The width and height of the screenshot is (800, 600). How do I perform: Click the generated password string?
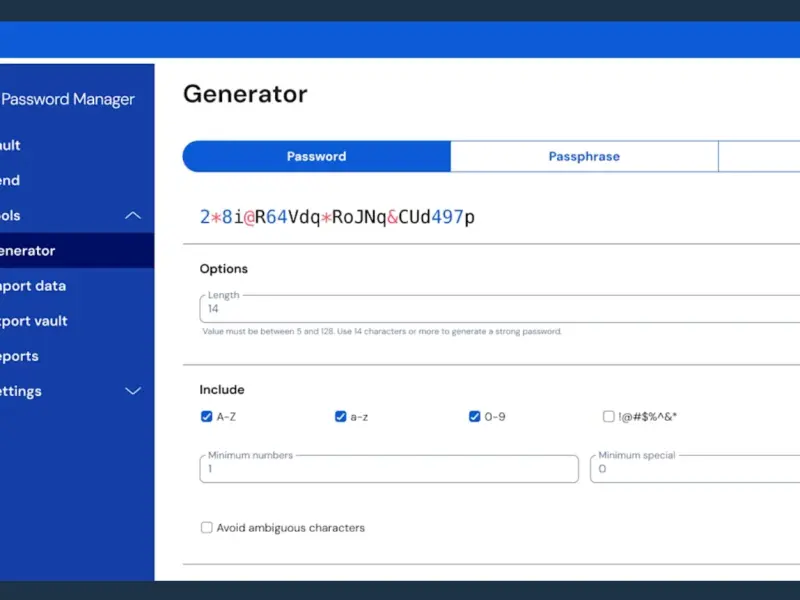337,216
